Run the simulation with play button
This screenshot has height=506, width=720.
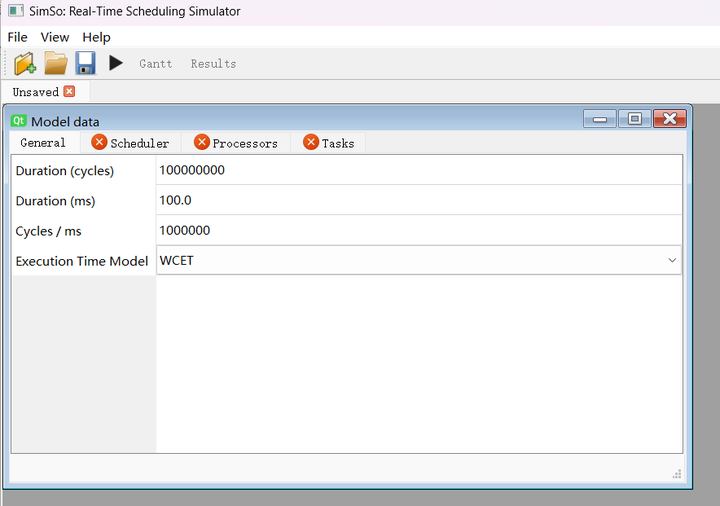(x=116, y=63)
